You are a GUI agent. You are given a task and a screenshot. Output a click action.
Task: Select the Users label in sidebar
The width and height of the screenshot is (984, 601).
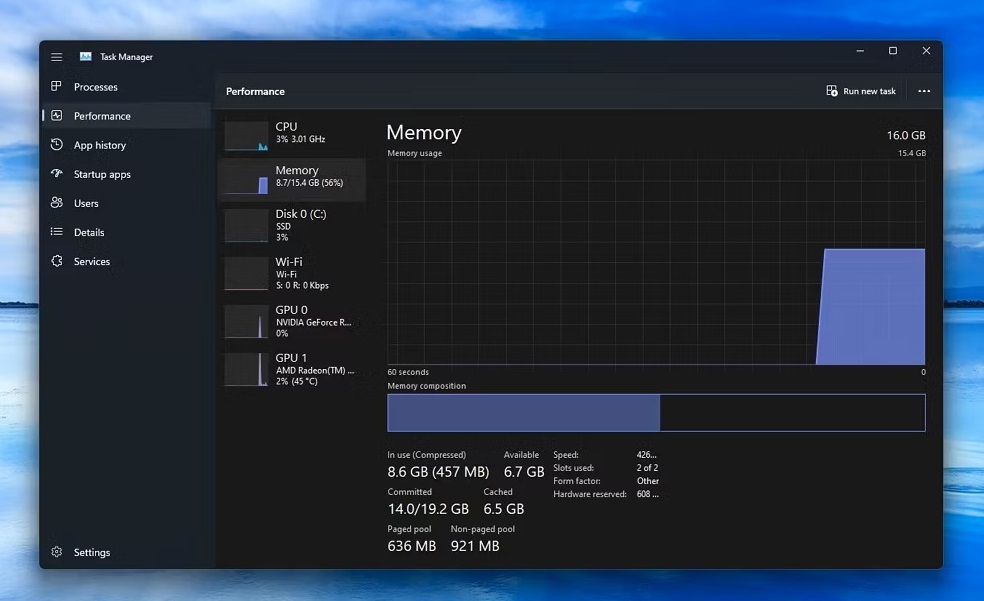pos(86,203)
